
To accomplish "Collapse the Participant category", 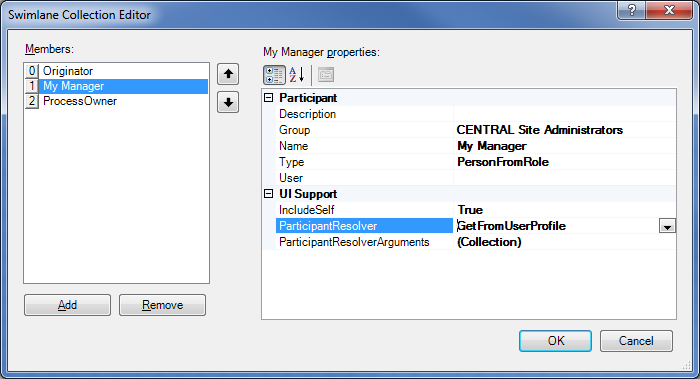I will coord(268,98).
